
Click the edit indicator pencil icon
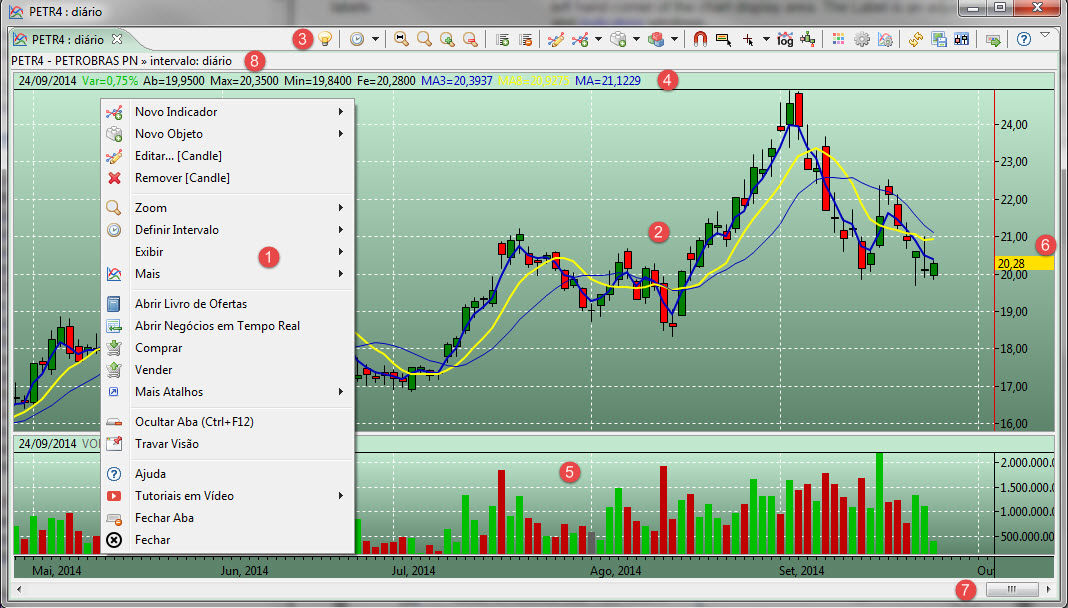pos(556,39)
